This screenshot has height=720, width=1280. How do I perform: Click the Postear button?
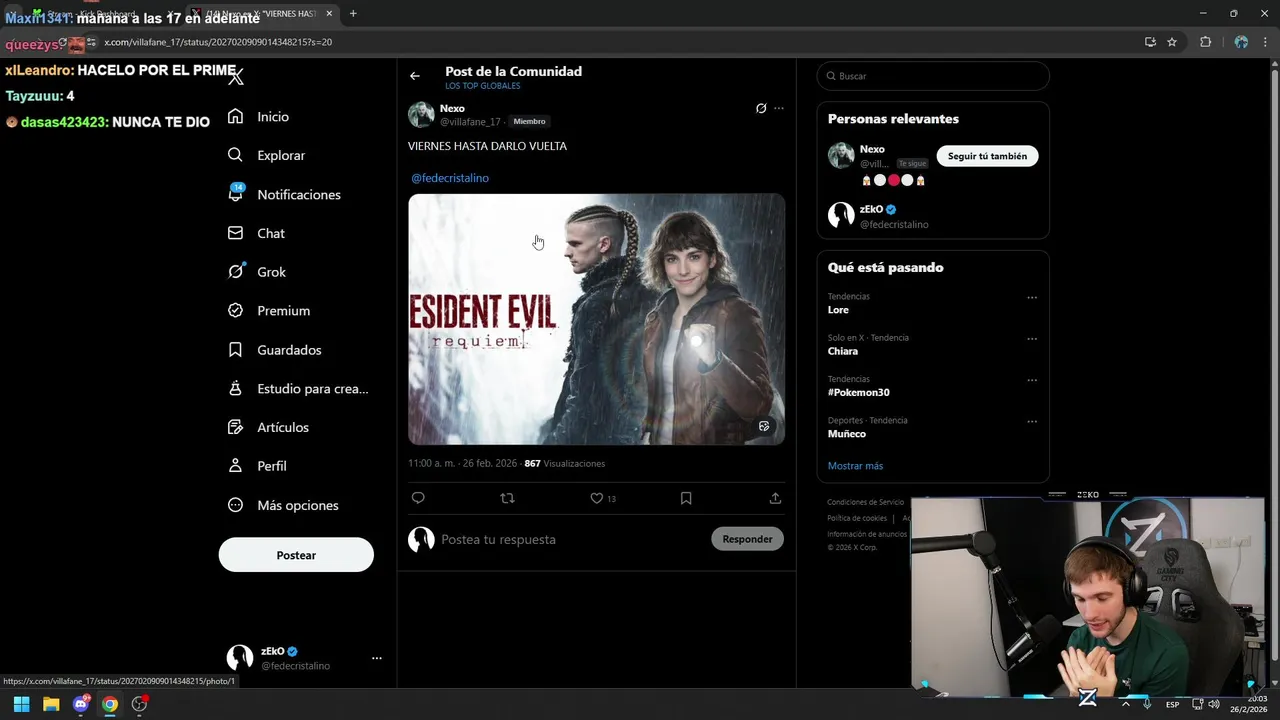(x=296, y=555)
